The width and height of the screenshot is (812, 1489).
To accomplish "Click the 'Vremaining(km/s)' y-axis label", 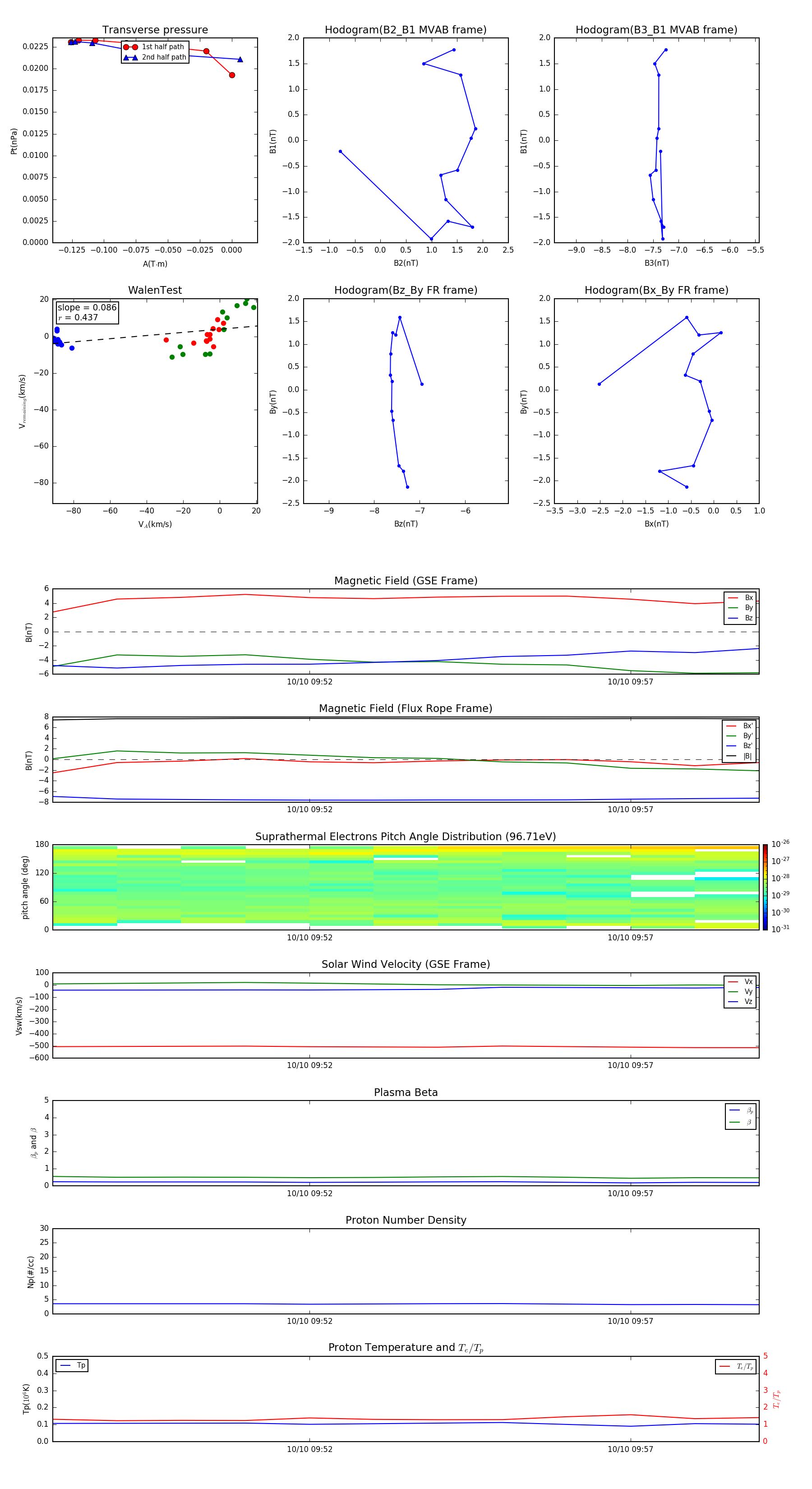I will [22, 401].
